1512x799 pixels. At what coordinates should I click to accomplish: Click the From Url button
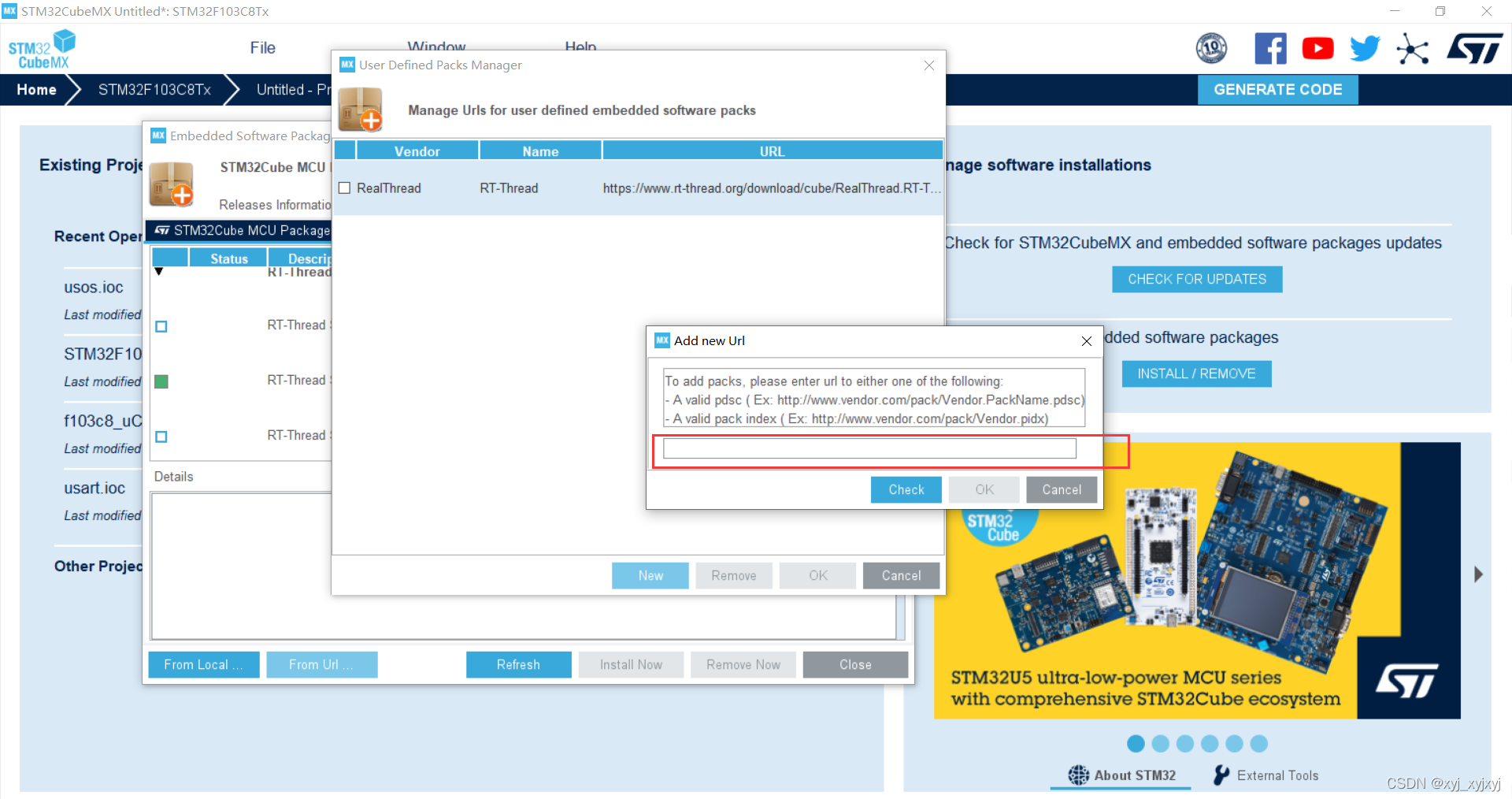321,664
